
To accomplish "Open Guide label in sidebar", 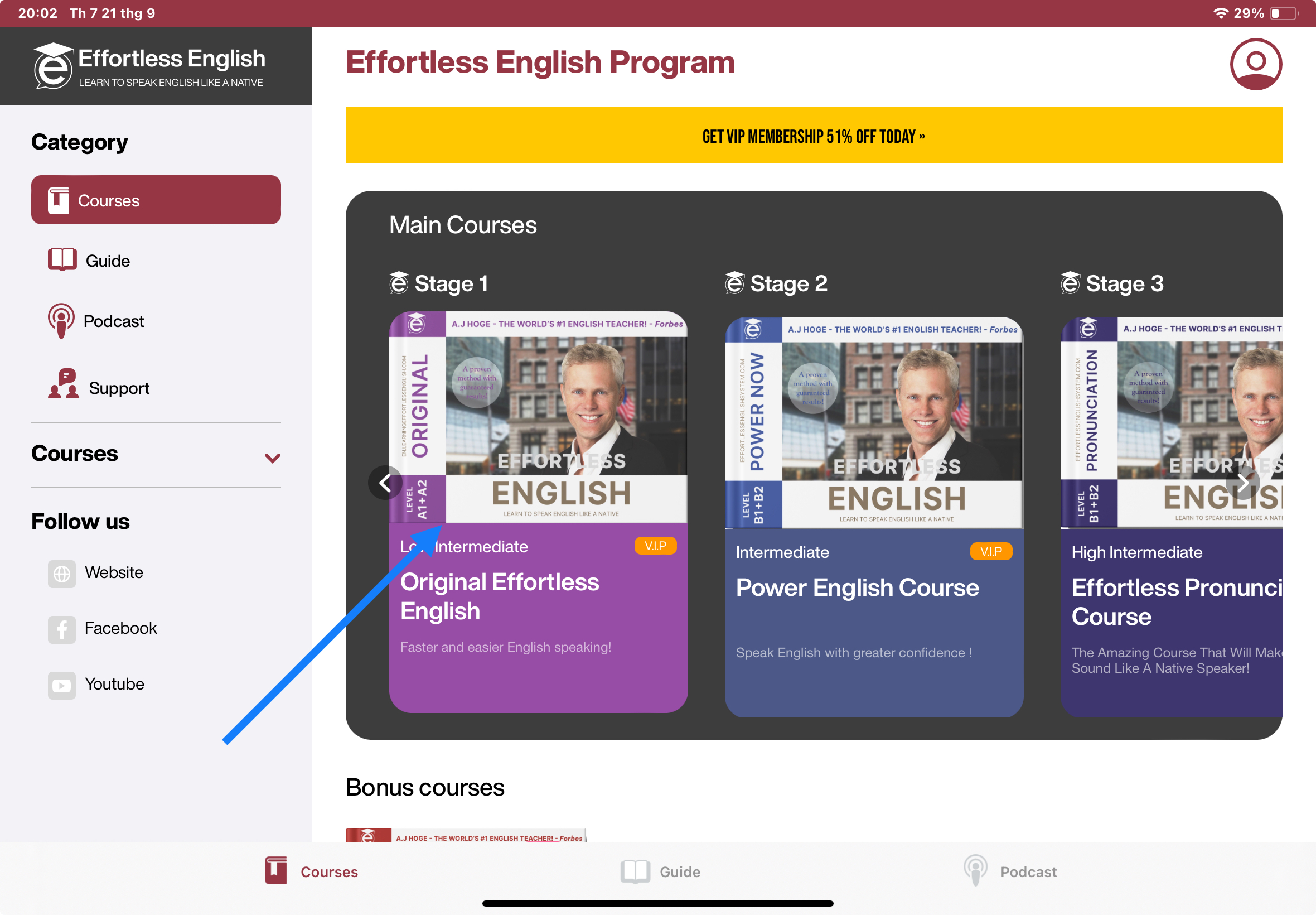I will [x=108, y=261].
